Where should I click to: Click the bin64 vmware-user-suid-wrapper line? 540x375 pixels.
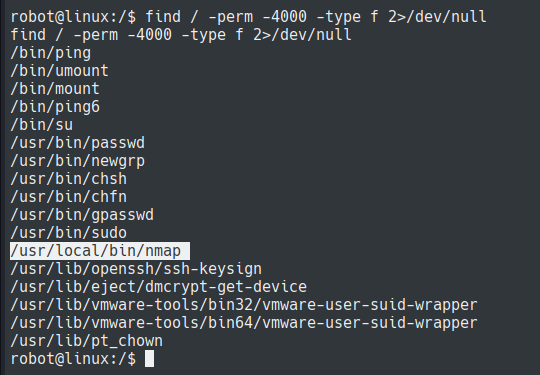244,323
